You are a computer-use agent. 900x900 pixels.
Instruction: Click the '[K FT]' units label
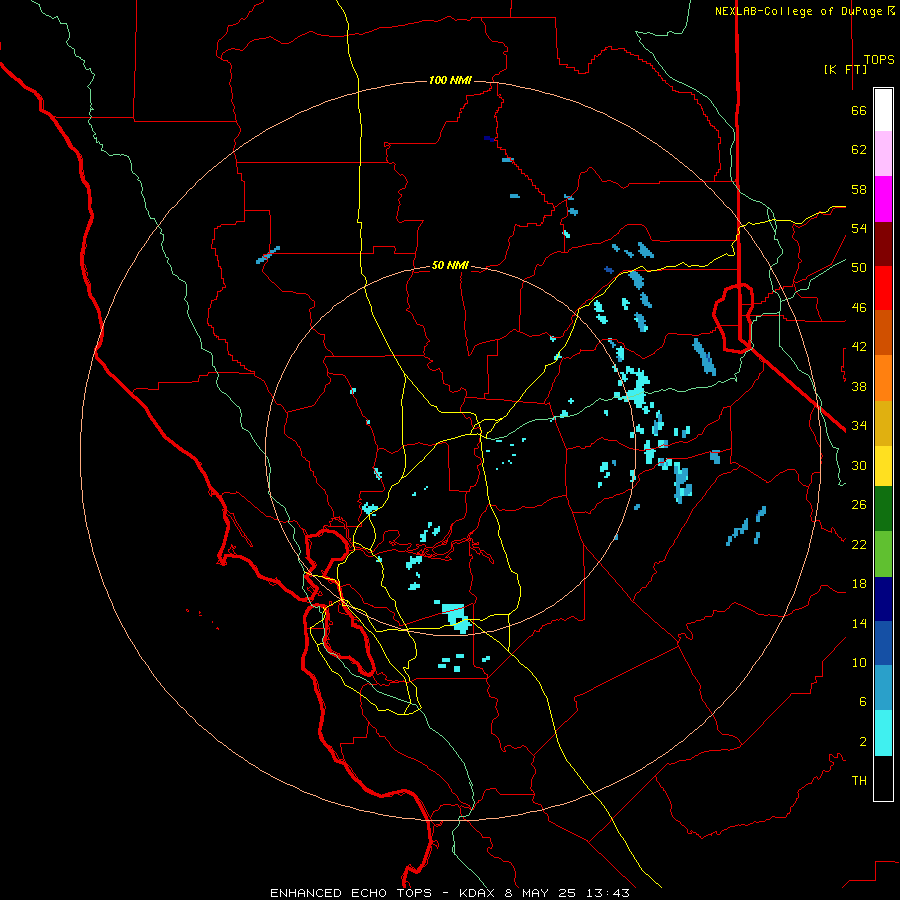(846, 69)
